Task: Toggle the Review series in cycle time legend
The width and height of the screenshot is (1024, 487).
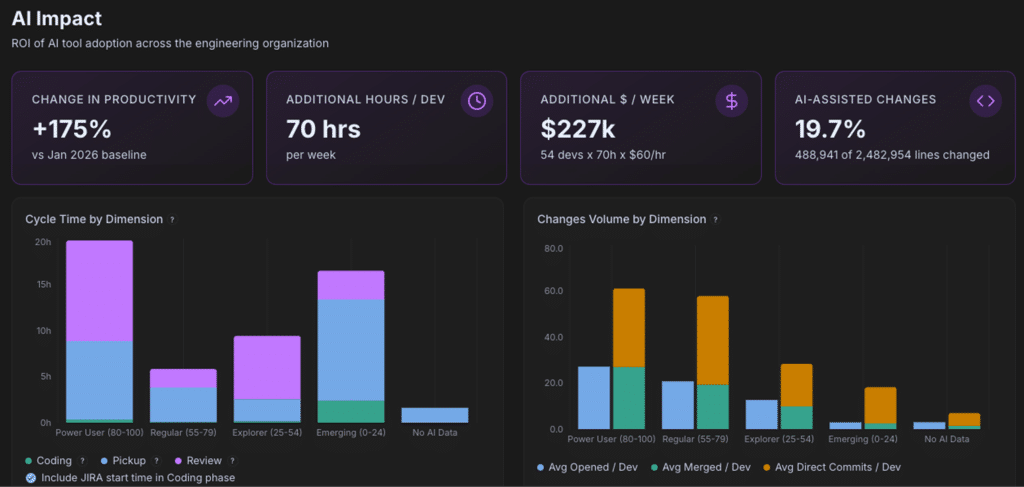Action: (x=197, y=461)
